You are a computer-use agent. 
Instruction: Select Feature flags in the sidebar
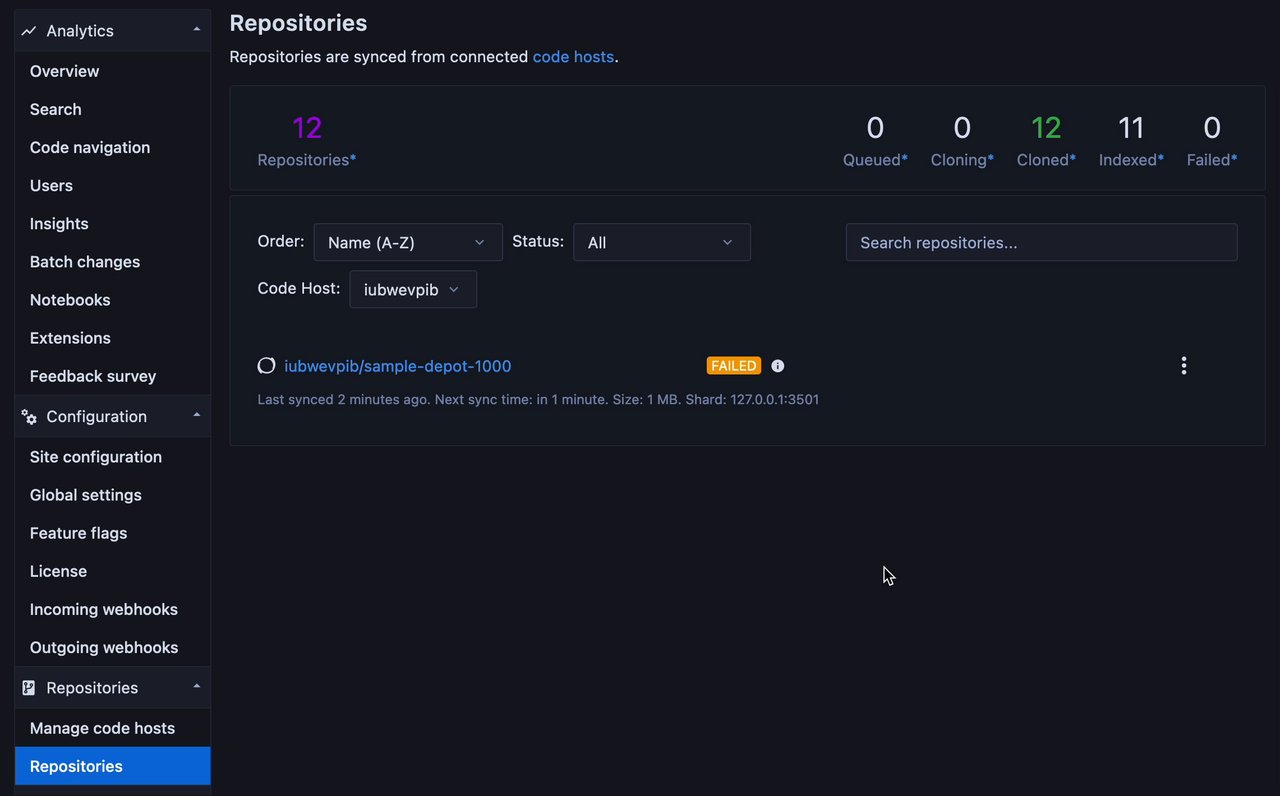[x=78, y=533]
